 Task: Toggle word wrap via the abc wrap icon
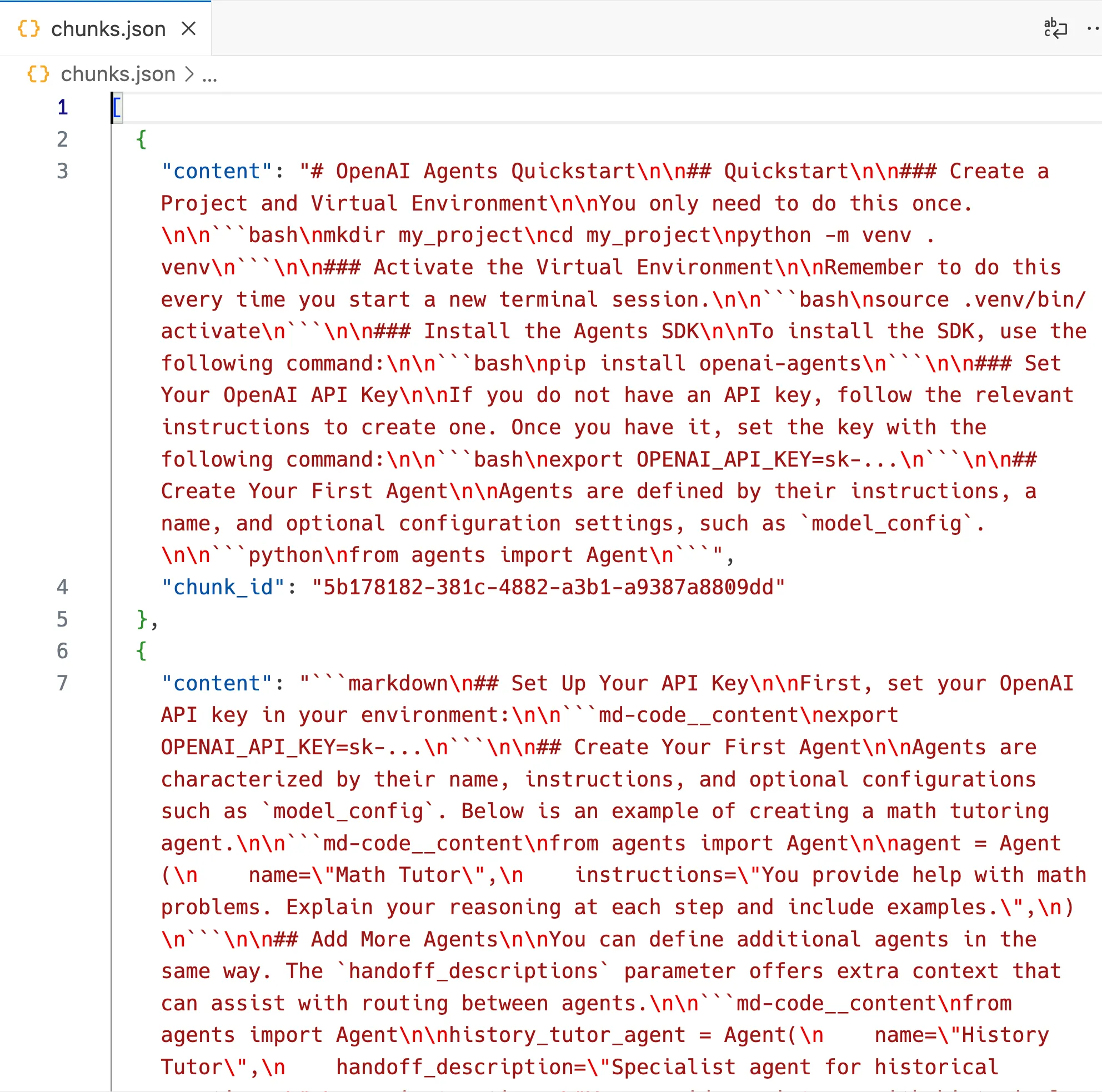pyautogui.click(x=1055, y=28)
